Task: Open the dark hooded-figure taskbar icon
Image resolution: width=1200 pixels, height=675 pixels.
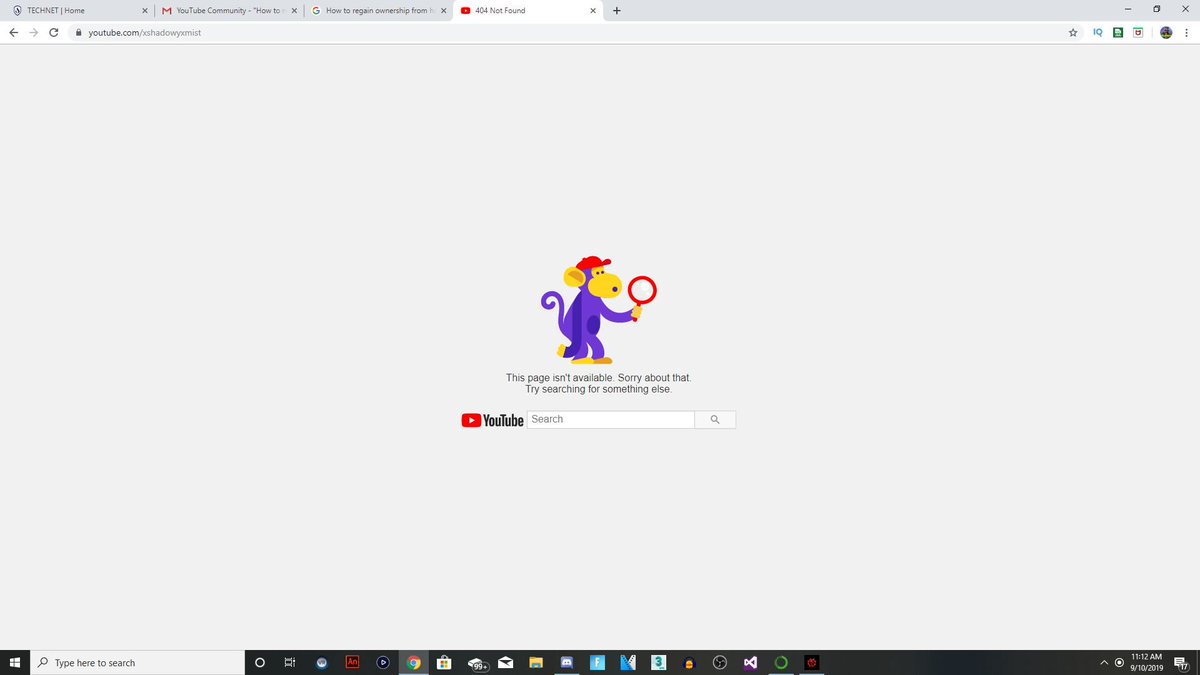Action: pos(688,662)
